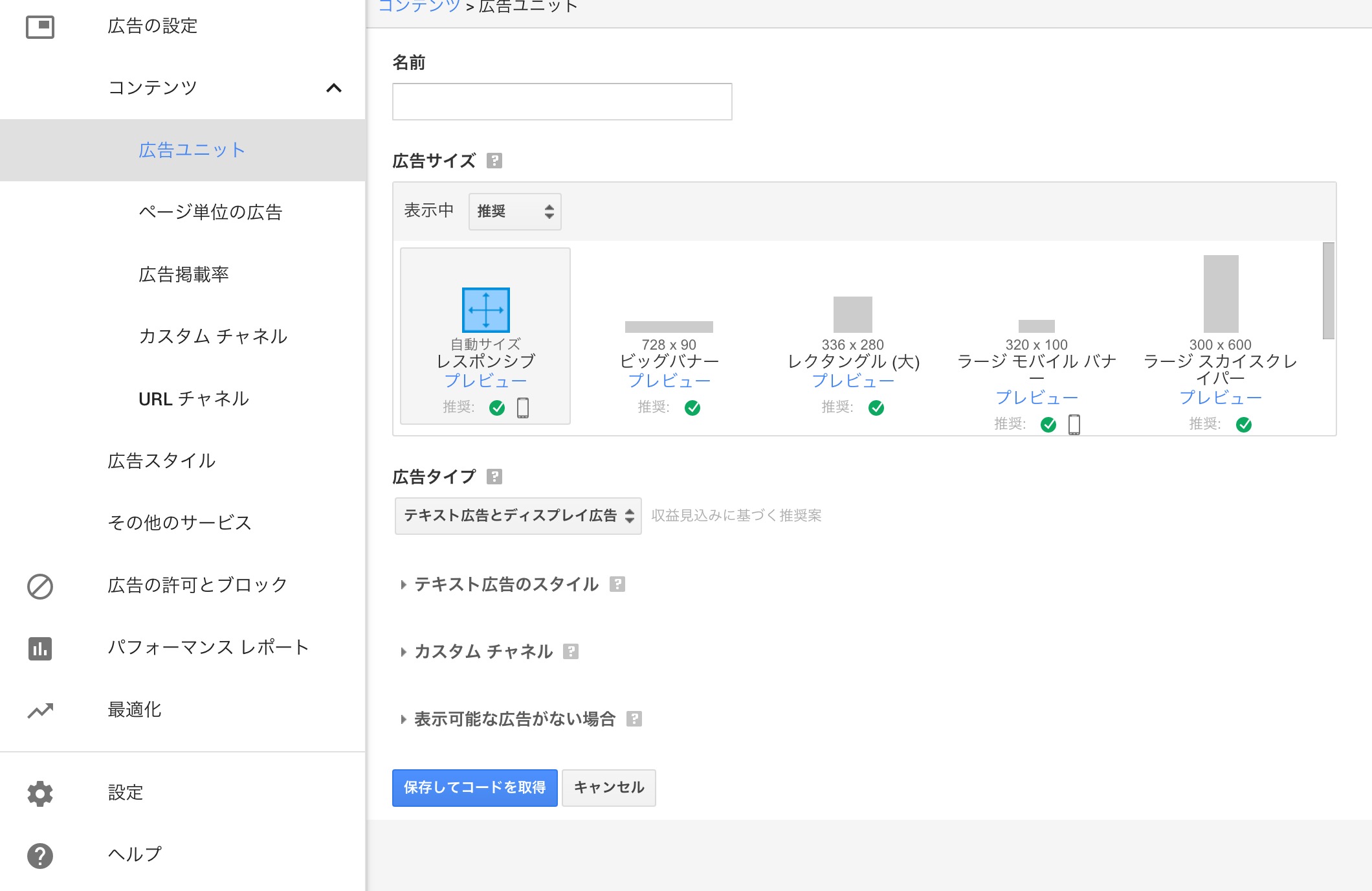Open help icon beside 表示可能な広告がない場合
This screenshot has height=891, width=1372.
pos(634,719)
